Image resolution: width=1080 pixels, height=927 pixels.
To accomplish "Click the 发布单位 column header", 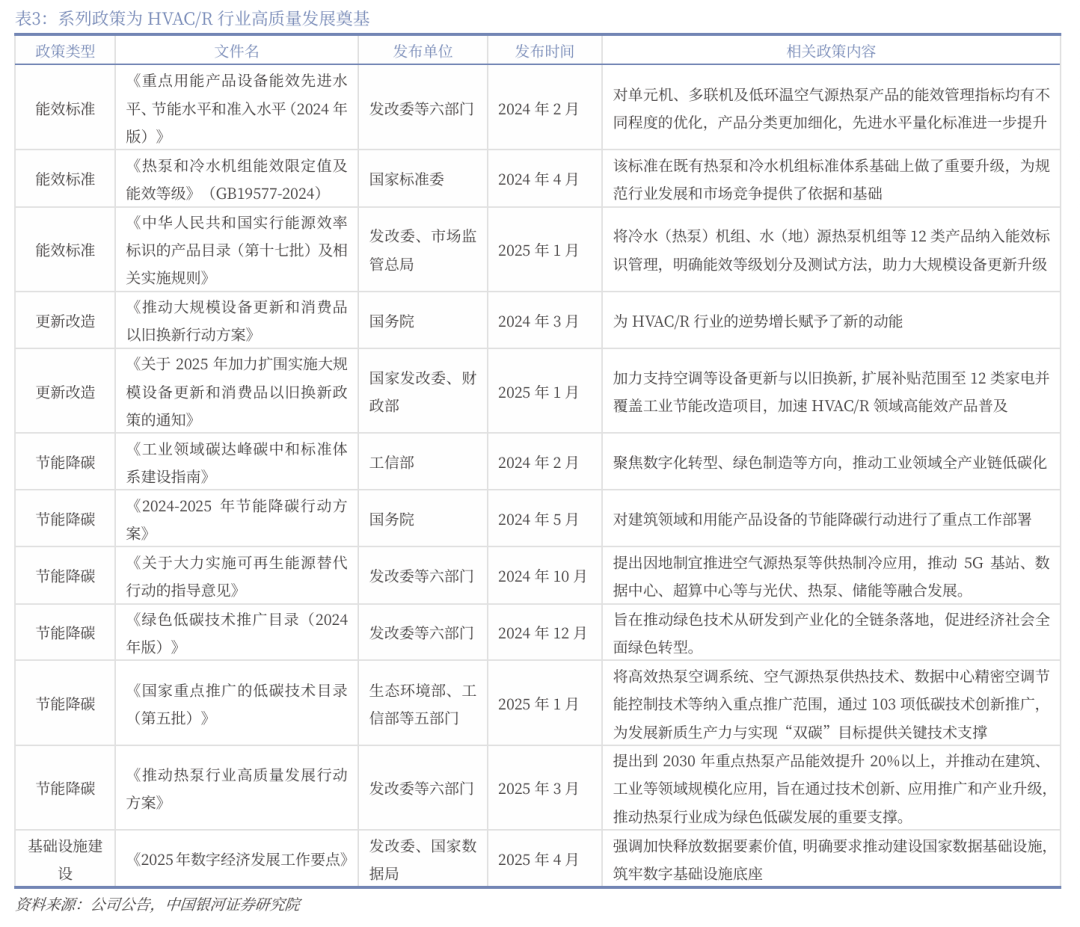I will [x=422, y=51].
